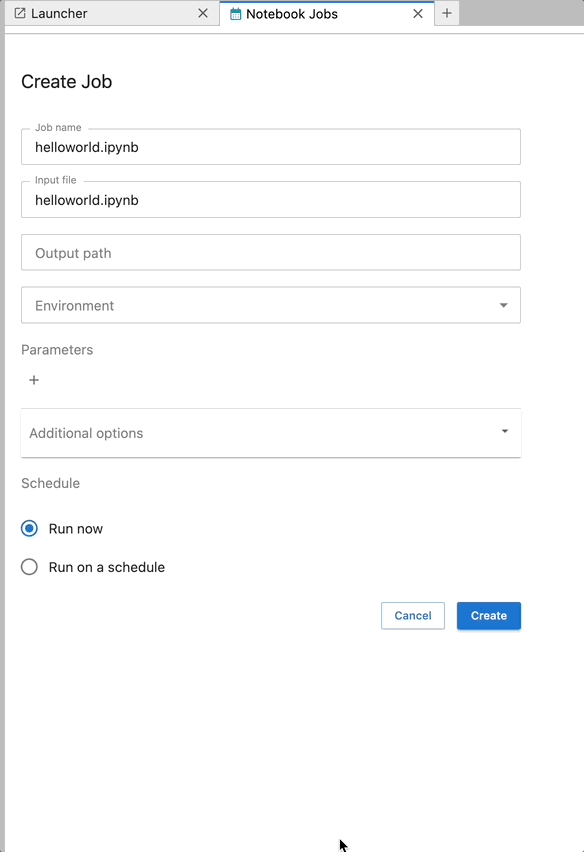This screenshot has height=852, width=584.
Task: Click the Create button
Action: [x=488, y=615]
